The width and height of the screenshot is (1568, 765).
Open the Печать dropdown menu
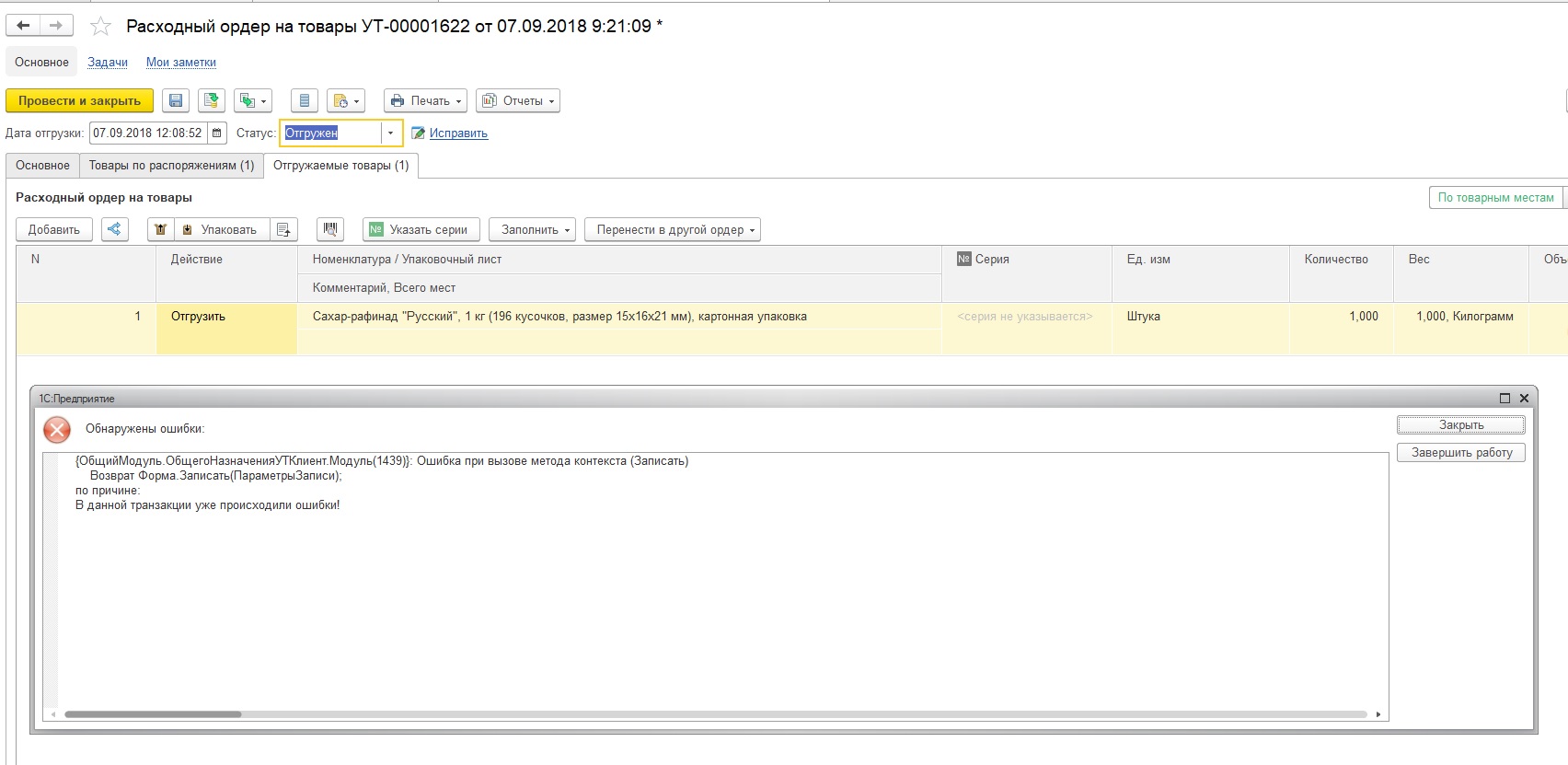click(x=425, y=101)
